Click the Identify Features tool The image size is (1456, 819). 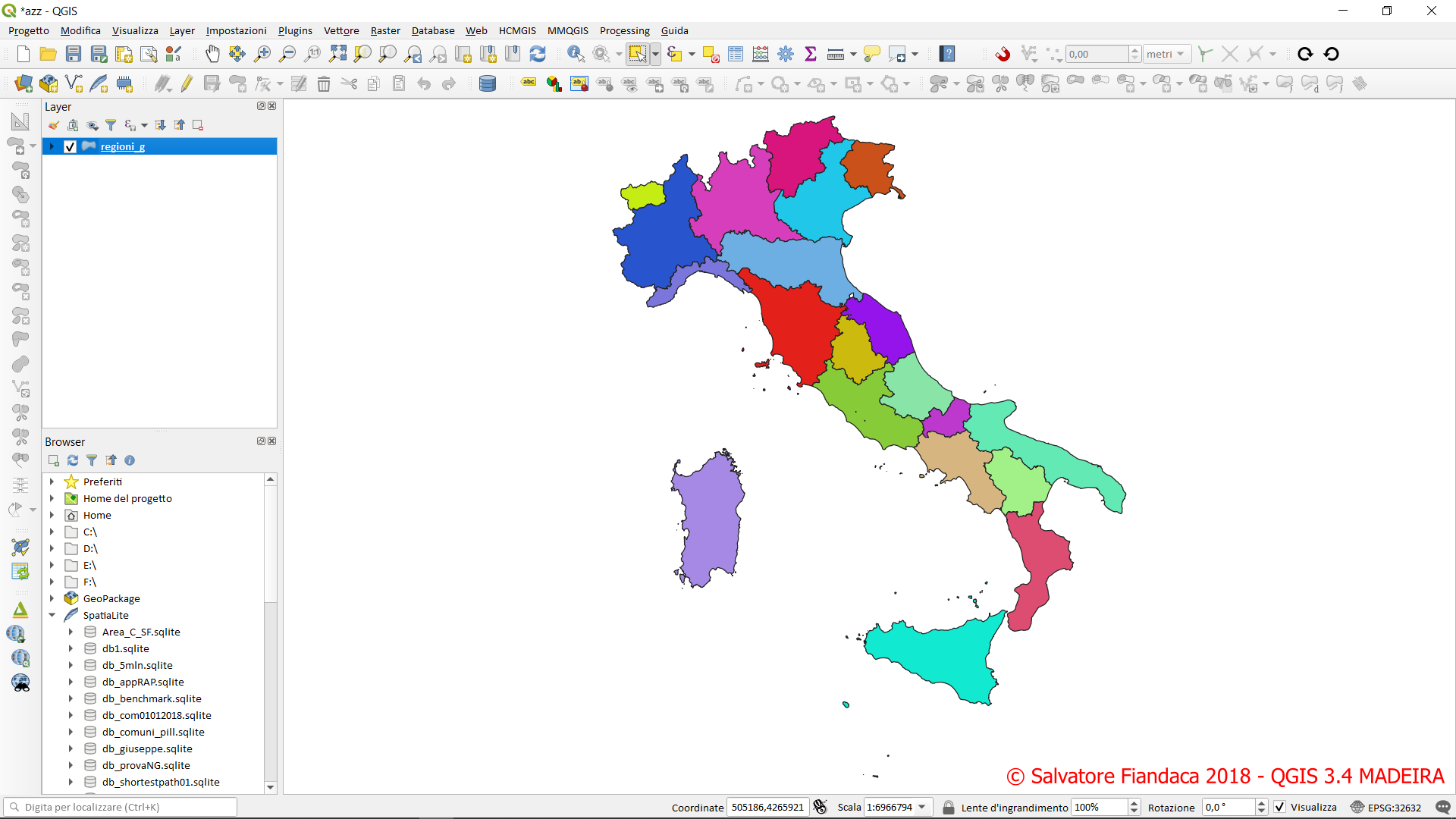pyautogui.click(x=576, y=54)
